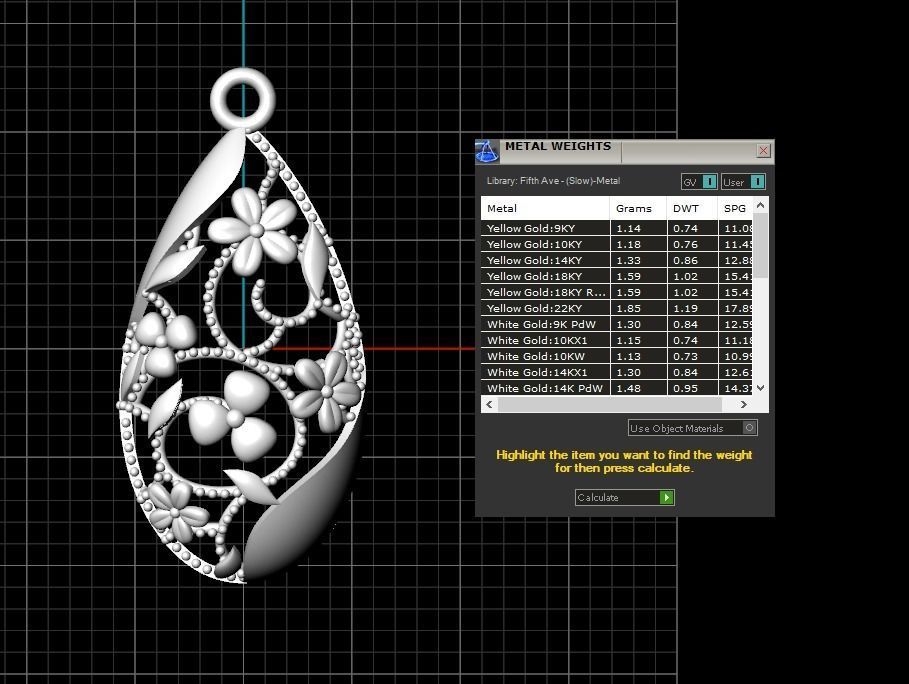Click the Calculate button
Image resolution: width=909 pixels, height=684 pixels.
(624, 497)
